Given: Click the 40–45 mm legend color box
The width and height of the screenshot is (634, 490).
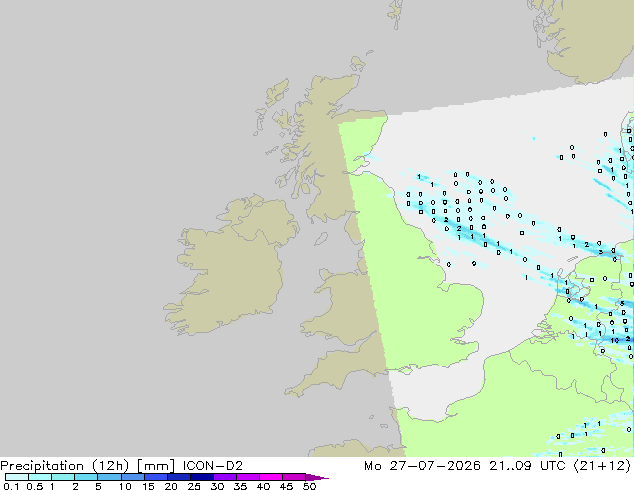Looking at the screenshot, I should coord(271,477).
